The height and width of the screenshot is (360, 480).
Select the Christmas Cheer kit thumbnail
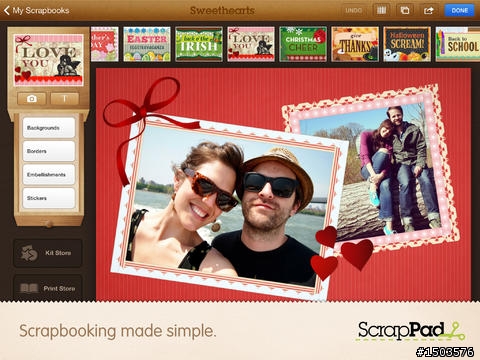pyautogui.click(x=303, y=44)
